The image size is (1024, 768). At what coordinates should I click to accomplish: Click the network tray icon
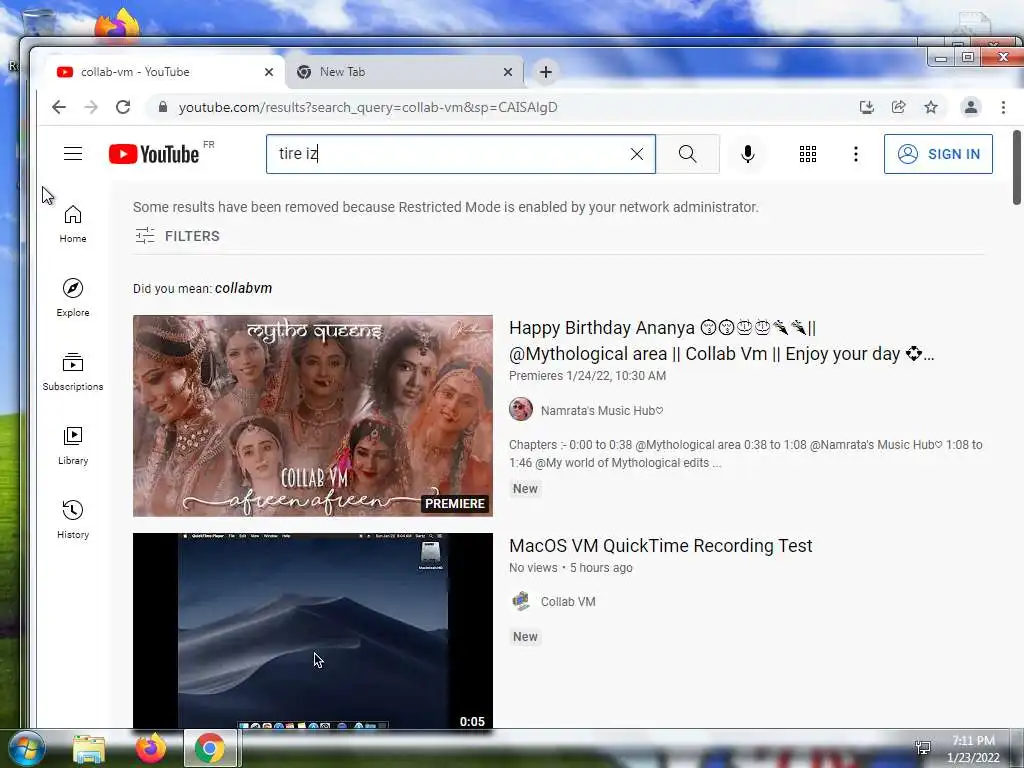pyautogui.click(x=923, y=748)
